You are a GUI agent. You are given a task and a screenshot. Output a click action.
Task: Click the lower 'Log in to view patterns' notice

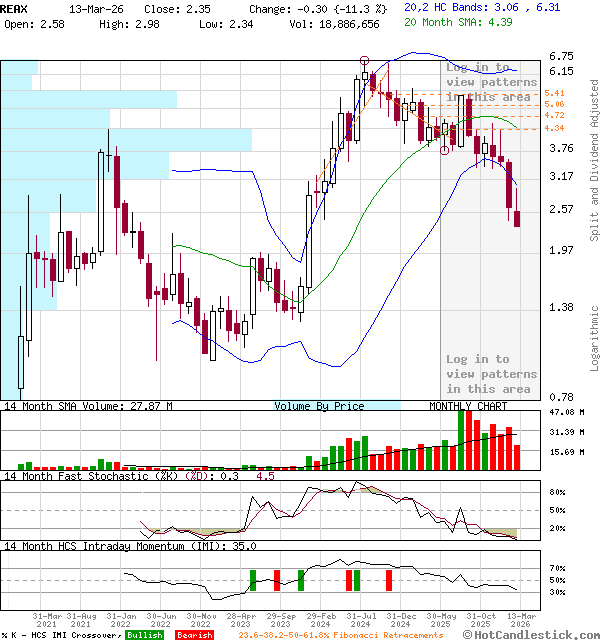(x=491, y=373)
